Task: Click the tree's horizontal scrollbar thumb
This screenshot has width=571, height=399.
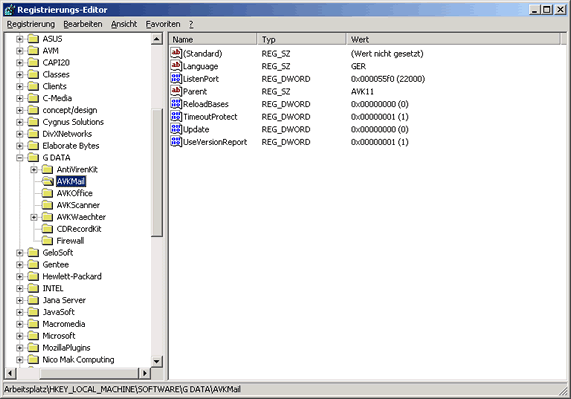Action: (x=89, y=373)
